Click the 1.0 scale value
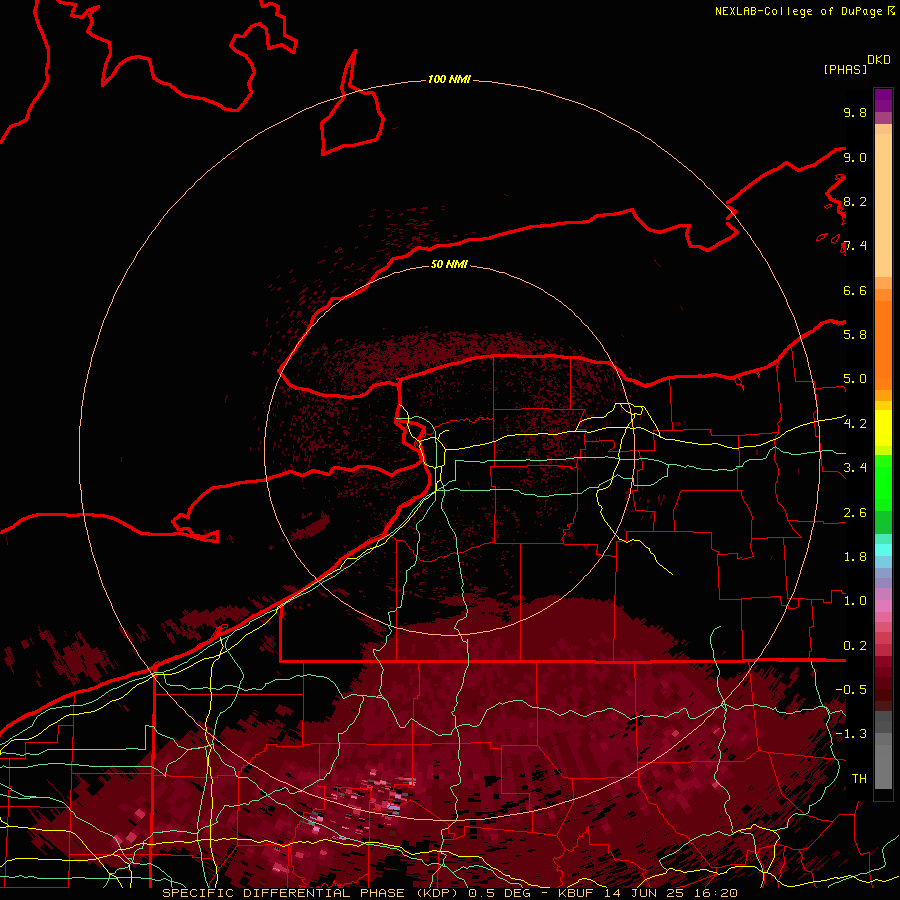 [855, 601]
